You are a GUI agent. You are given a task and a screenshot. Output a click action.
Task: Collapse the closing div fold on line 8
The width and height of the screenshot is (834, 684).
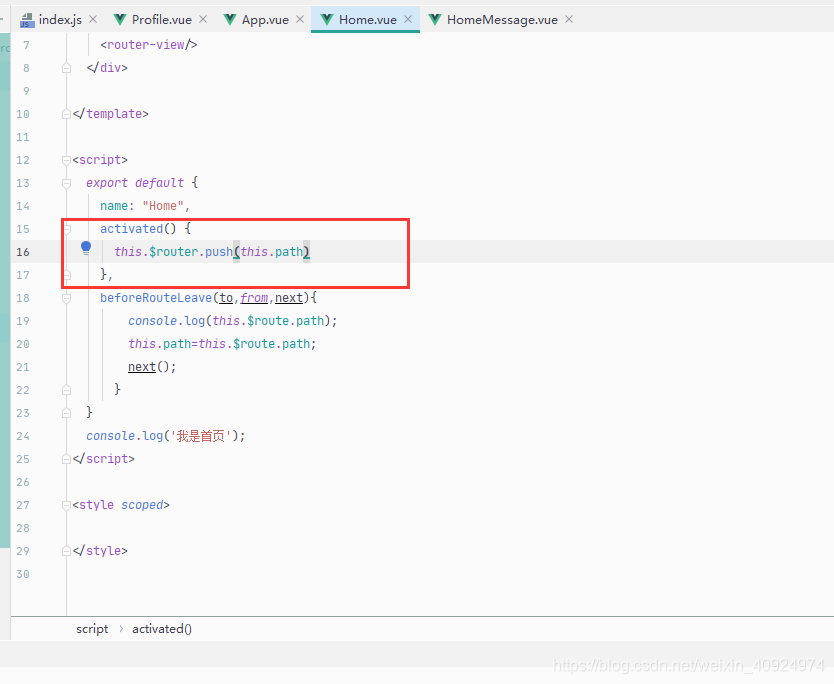coord(66,68)
